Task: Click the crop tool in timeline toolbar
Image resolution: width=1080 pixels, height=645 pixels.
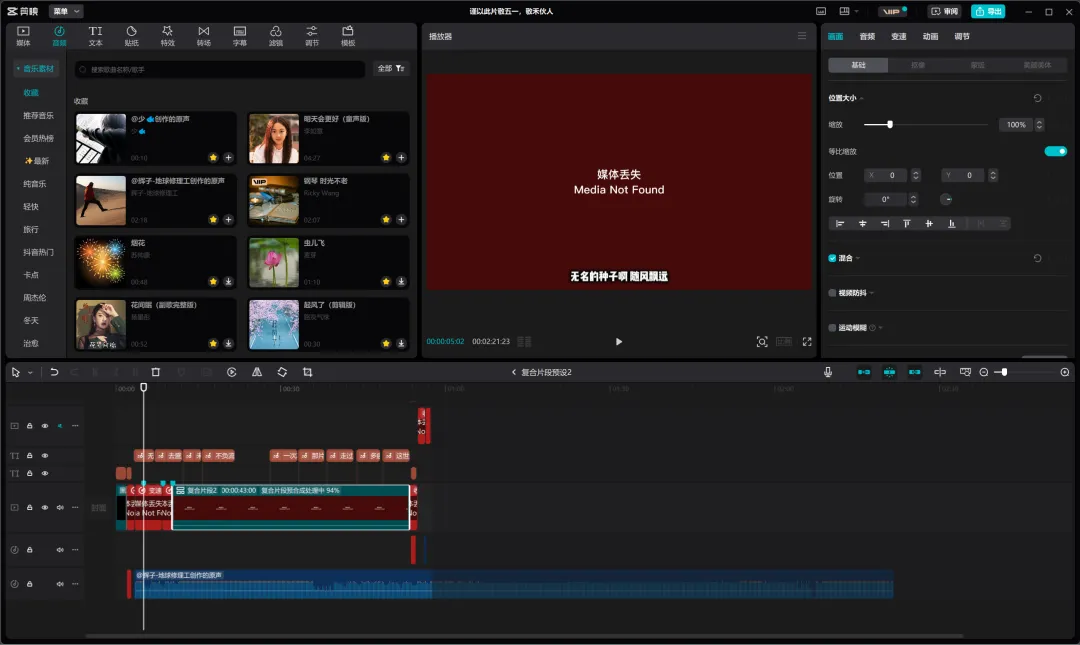Action: click(x=307, y=372)
